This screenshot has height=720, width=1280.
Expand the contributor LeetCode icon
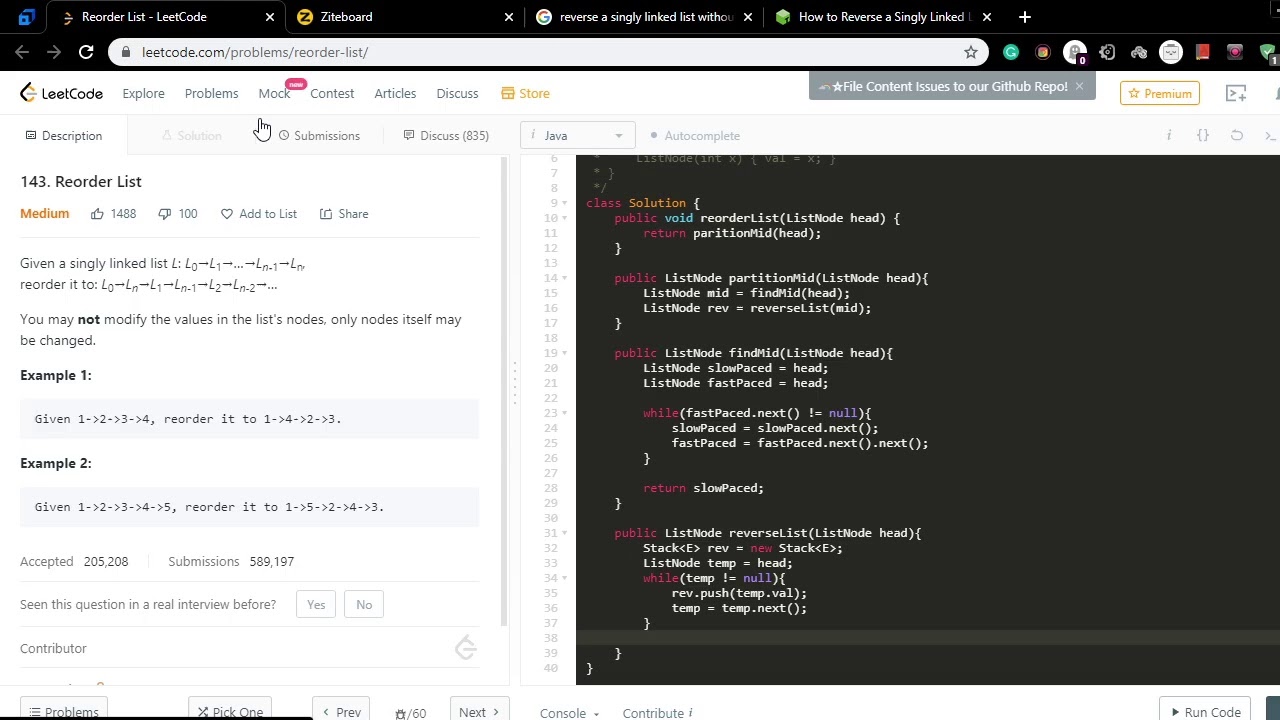click(x=466, y=648)
